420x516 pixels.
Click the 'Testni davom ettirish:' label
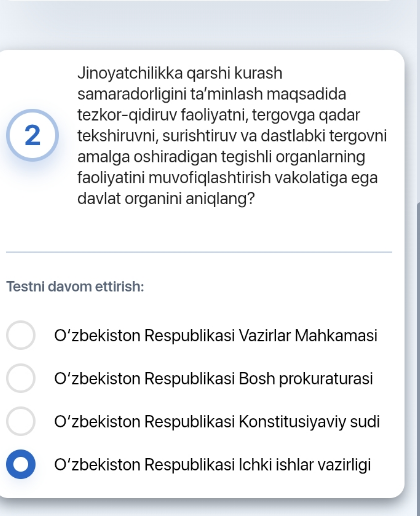(x=75, y=287)
